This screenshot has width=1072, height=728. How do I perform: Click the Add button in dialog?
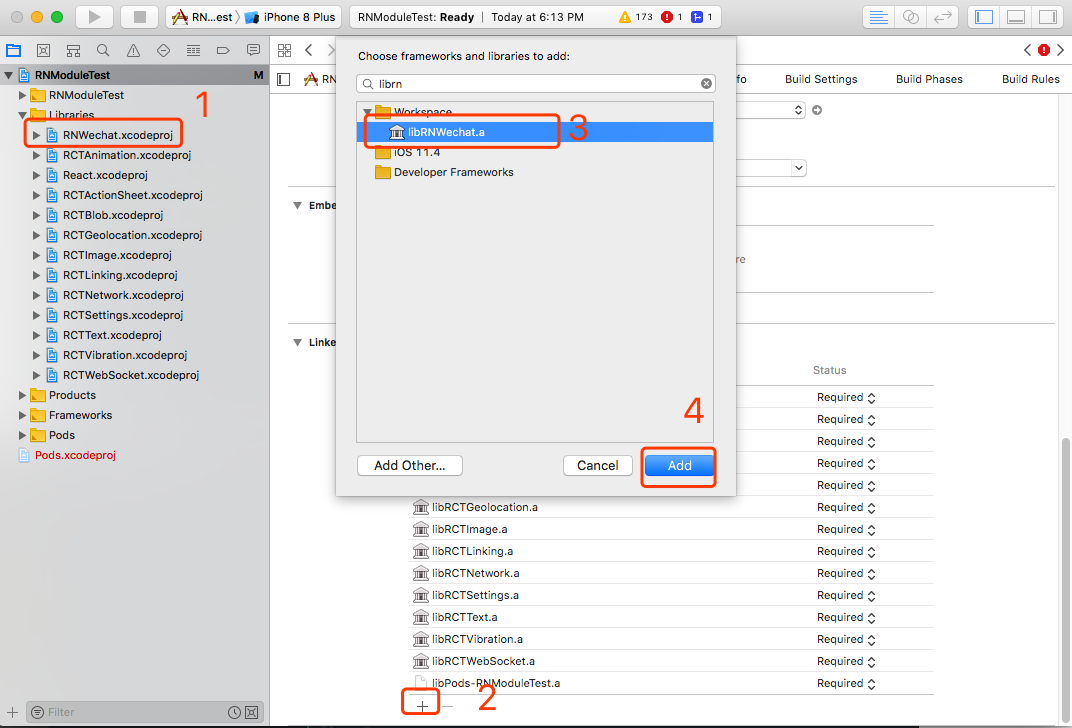click(679, 466)
